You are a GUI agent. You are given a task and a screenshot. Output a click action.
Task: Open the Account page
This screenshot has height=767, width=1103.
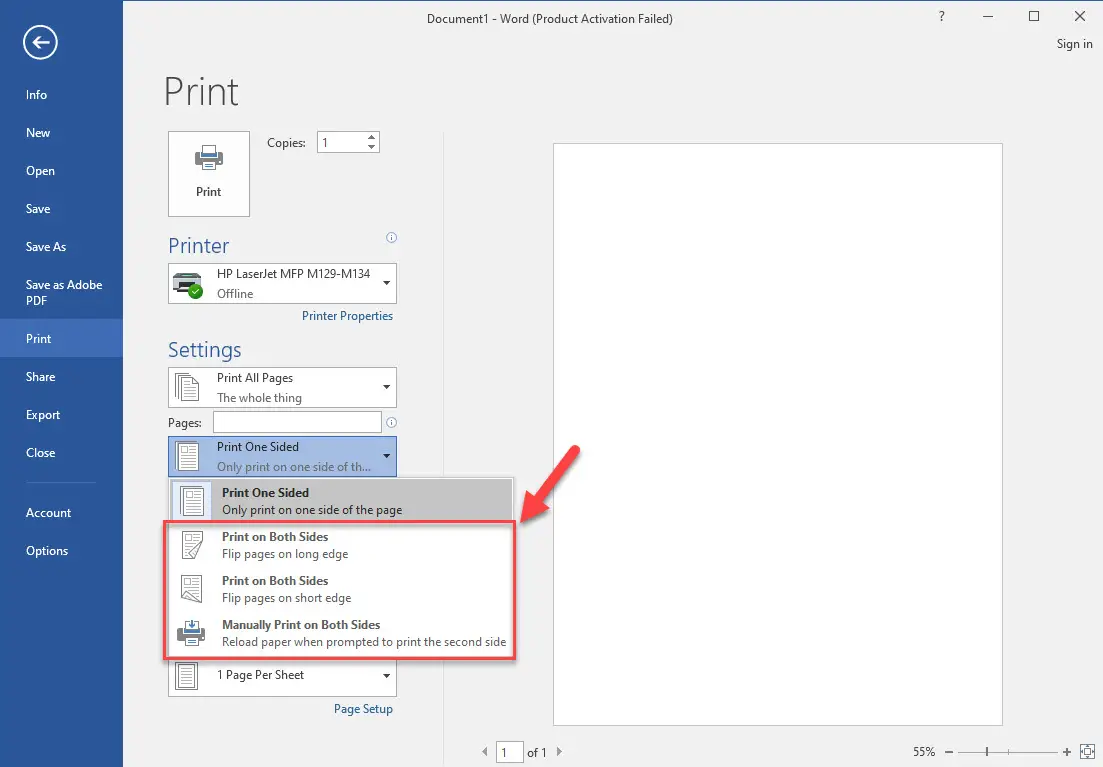coord(61,513)
